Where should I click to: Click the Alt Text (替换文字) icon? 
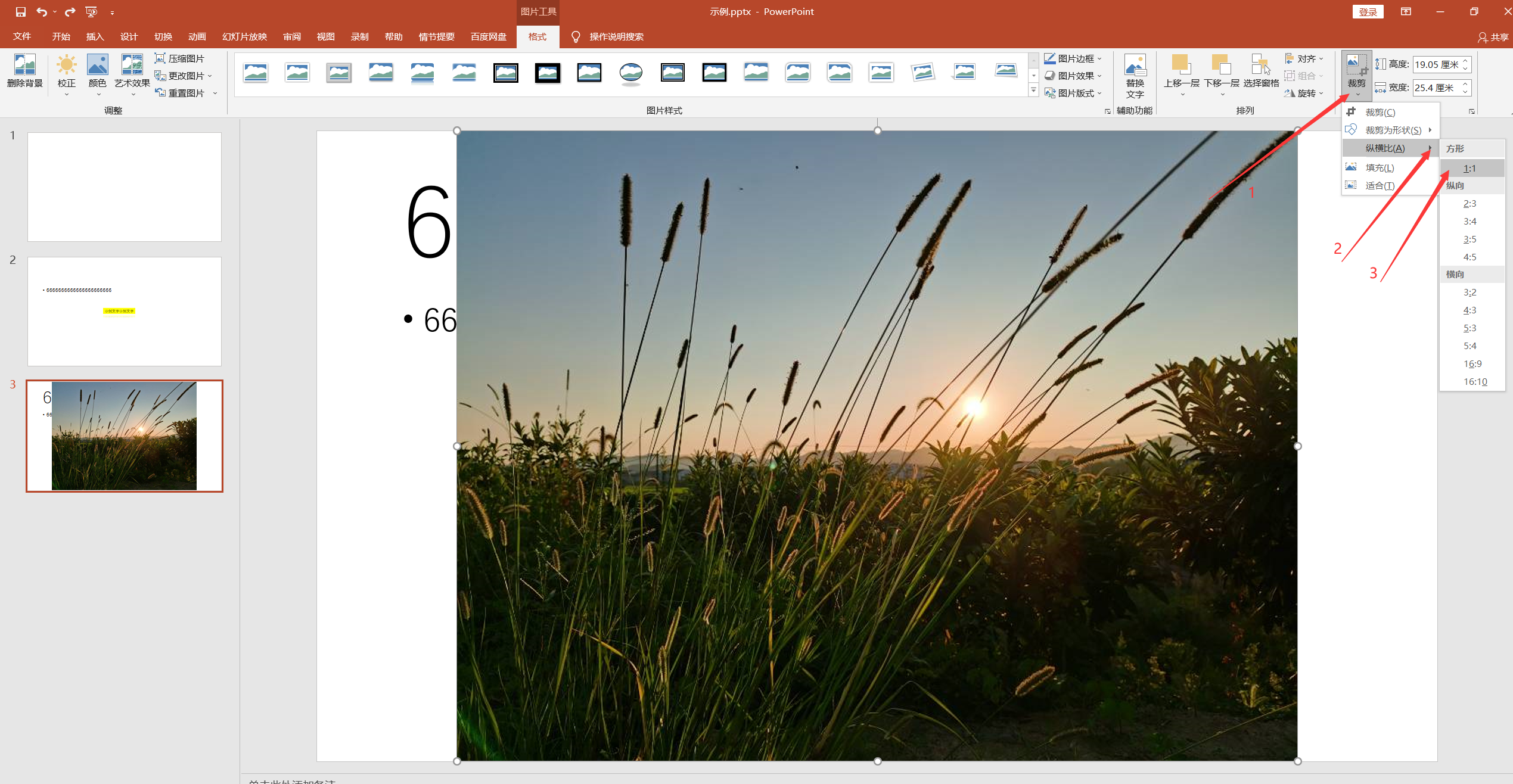coord(1135,76)
